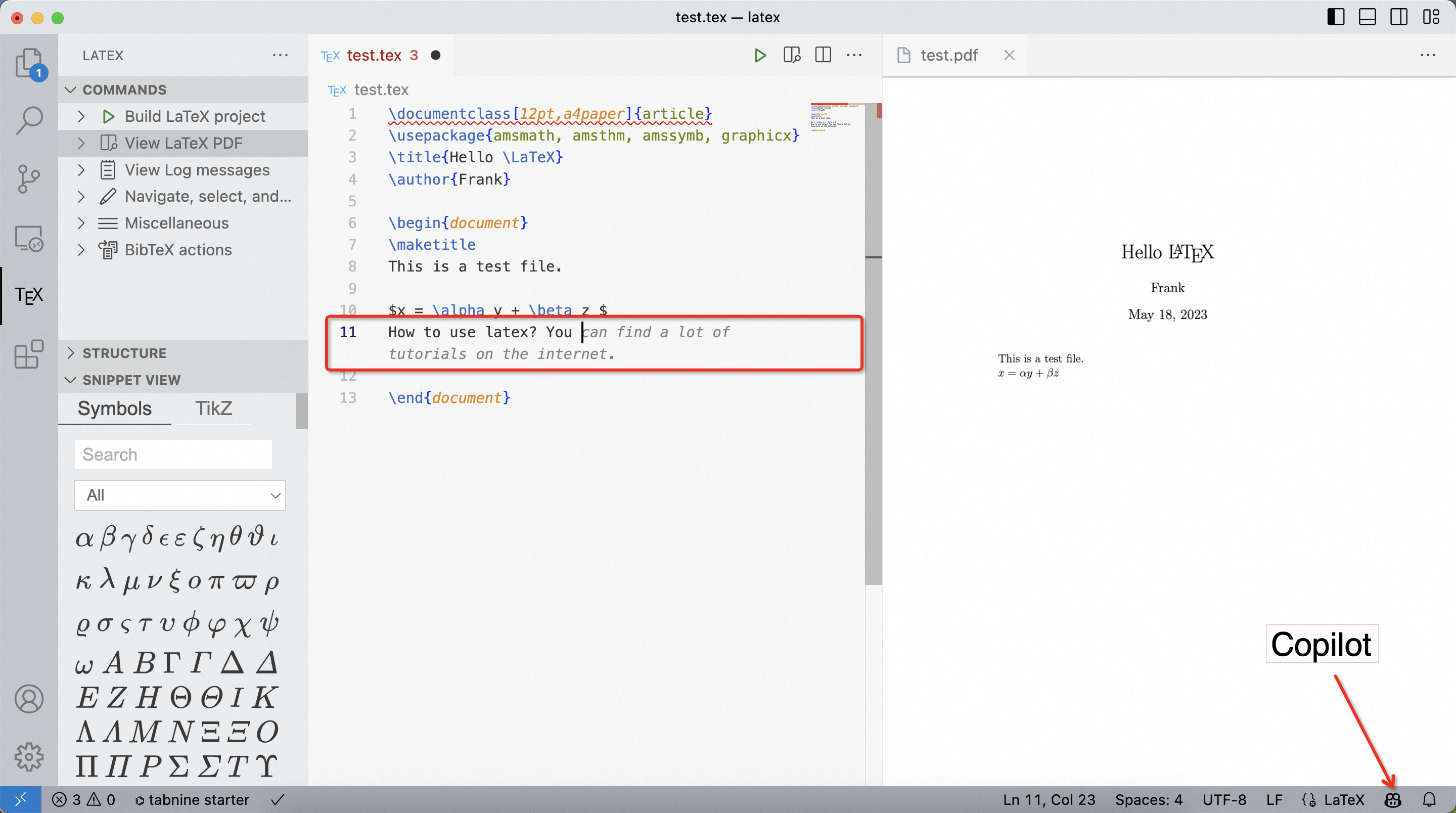The width and height of the screenshot is (1456, 813).
Task: Insert capital Pi symbol from snippet view
Action: point(86,766)
